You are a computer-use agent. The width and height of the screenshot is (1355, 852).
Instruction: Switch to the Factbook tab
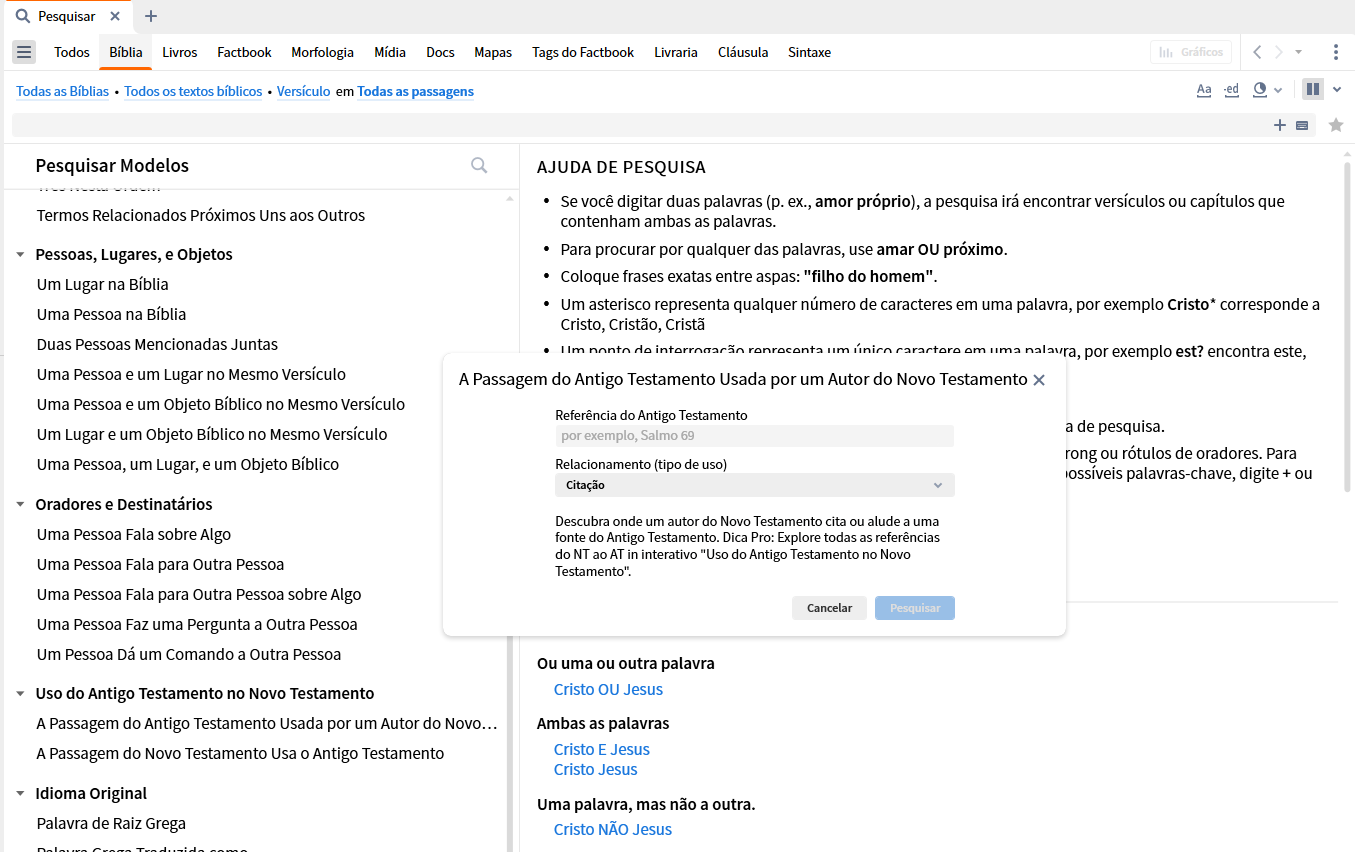coord(245,52)
